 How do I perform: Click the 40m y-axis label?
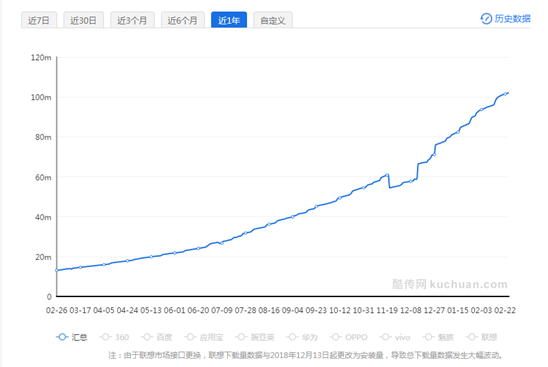[43, 217]
